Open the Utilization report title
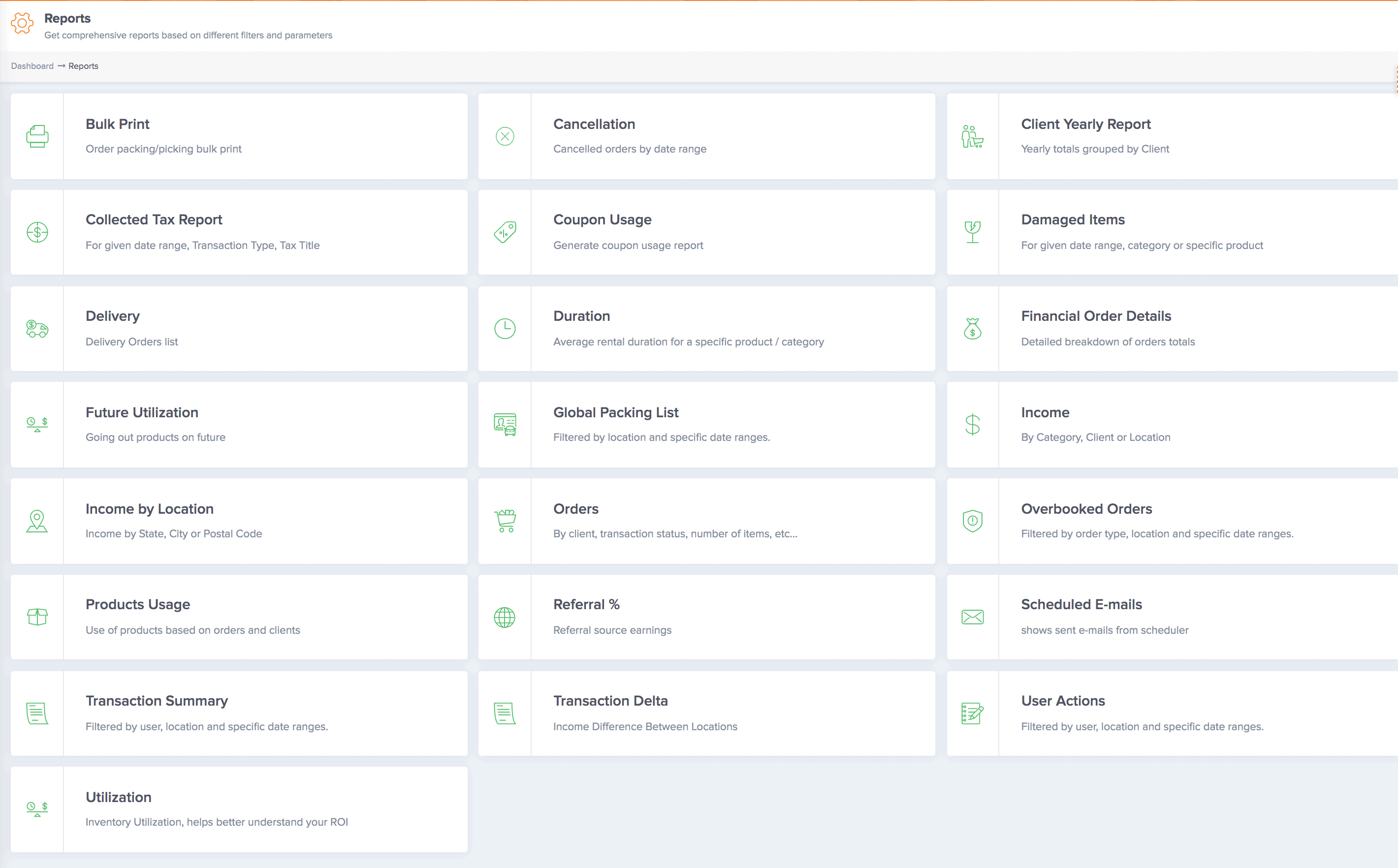Viewport: 1398px width, 868px height. pyautogui.click(x=118, y=797)
